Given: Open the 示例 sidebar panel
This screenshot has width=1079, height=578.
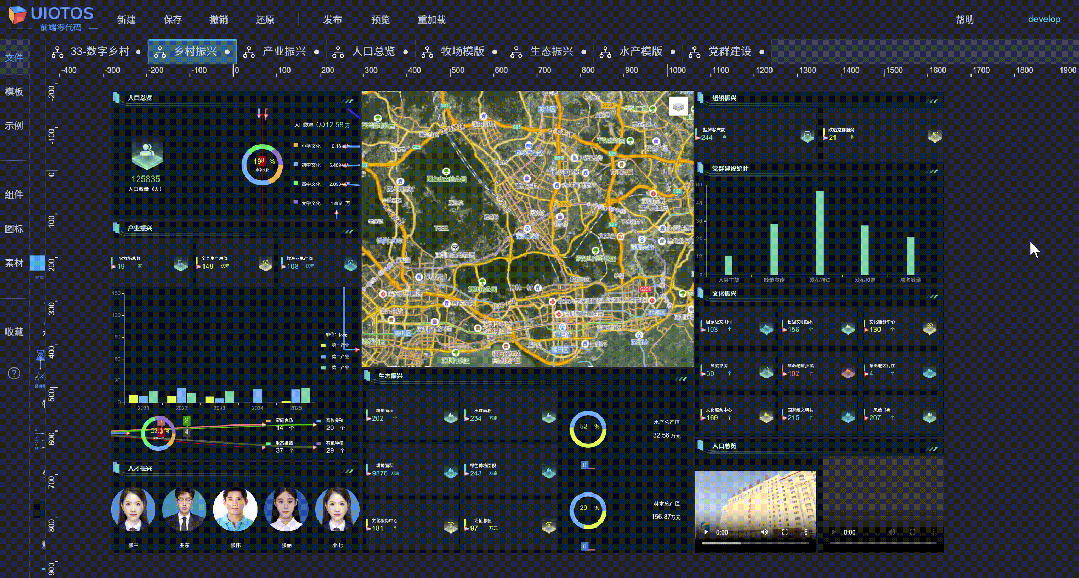Looking at the screenshot, I should [x=14, y=126].
